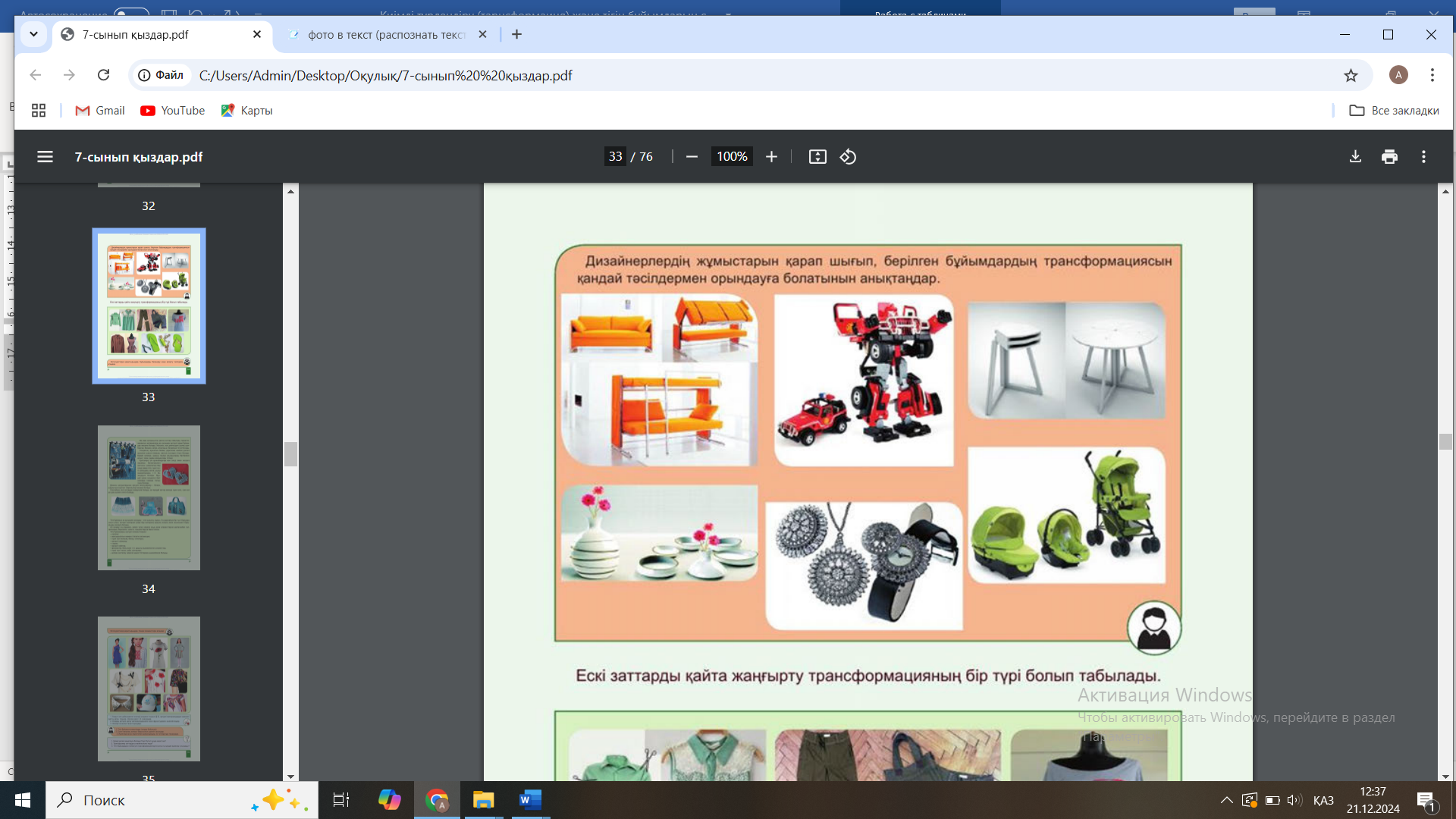
Task: Open a new browser tab
Action: (516, 35)
